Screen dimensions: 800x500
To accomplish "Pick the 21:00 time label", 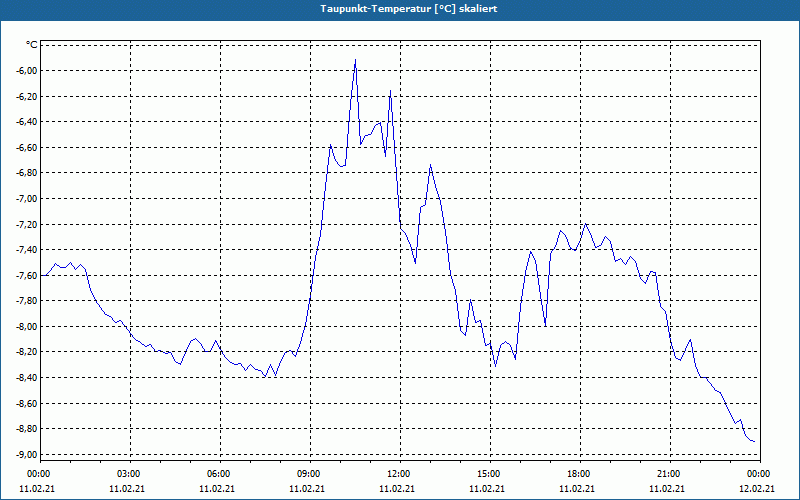I will (x=670, y=474).
